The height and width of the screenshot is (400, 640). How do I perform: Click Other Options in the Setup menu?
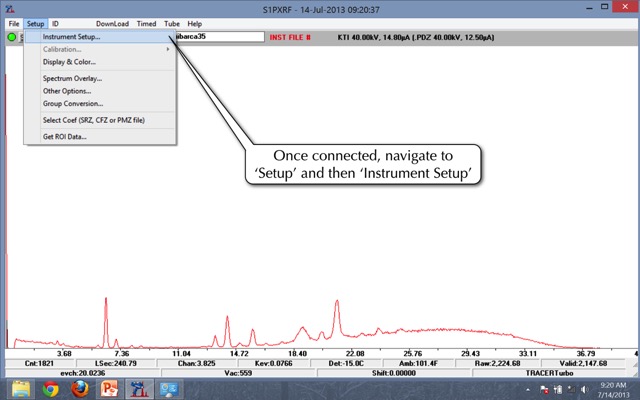(x=66, y=91)
